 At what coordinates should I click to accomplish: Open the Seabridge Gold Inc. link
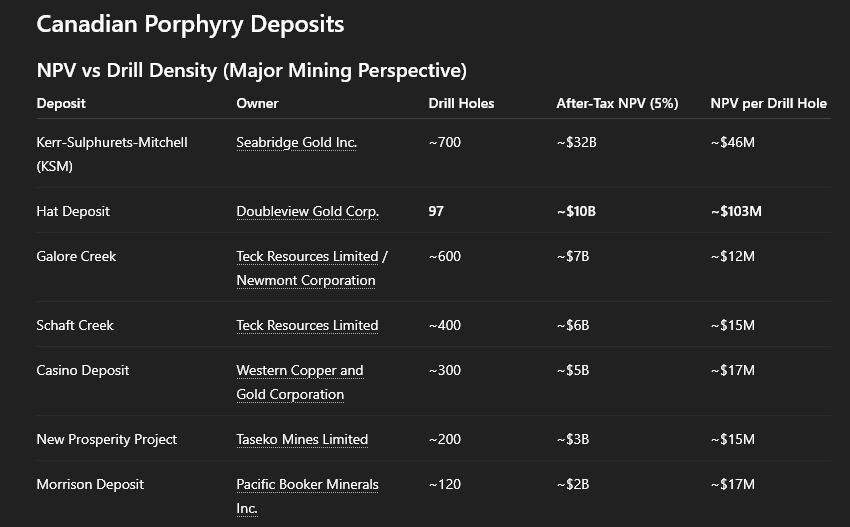click(296, 143)
